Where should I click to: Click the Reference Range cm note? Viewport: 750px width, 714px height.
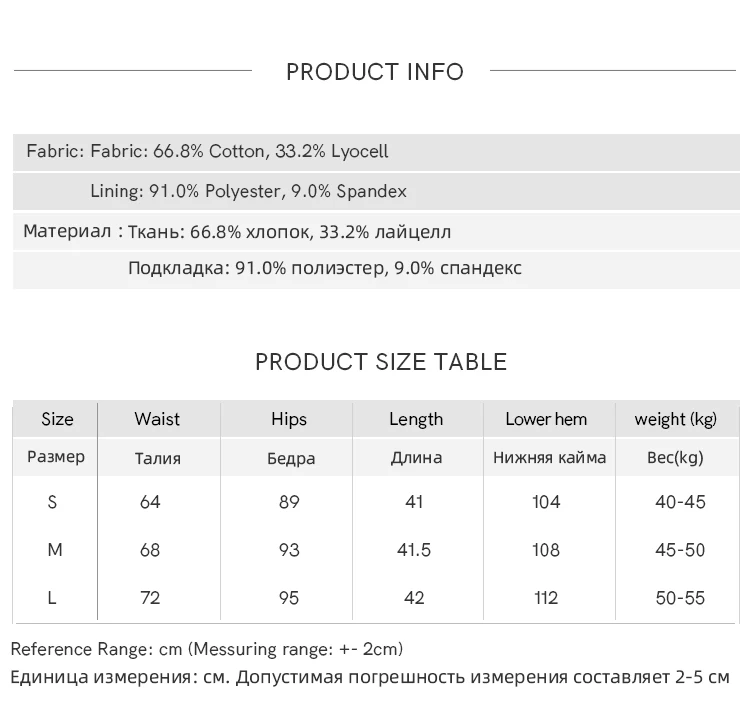point(207,649)
